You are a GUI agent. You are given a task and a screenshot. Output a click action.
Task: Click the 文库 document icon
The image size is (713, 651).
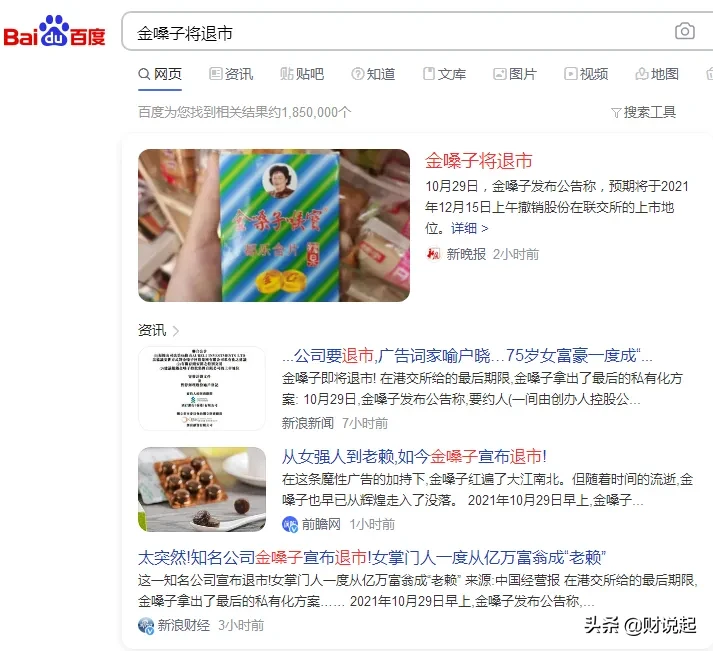428,74
